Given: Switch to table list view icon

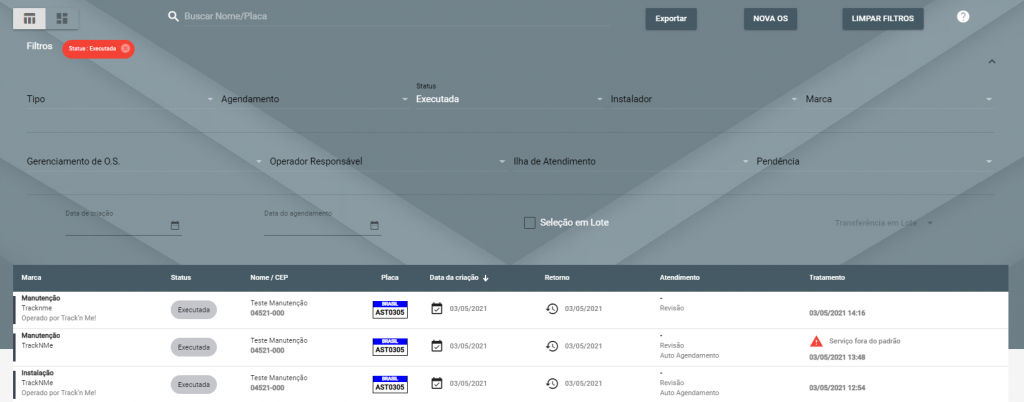Looking at the screenshot, I should [29, 19].
